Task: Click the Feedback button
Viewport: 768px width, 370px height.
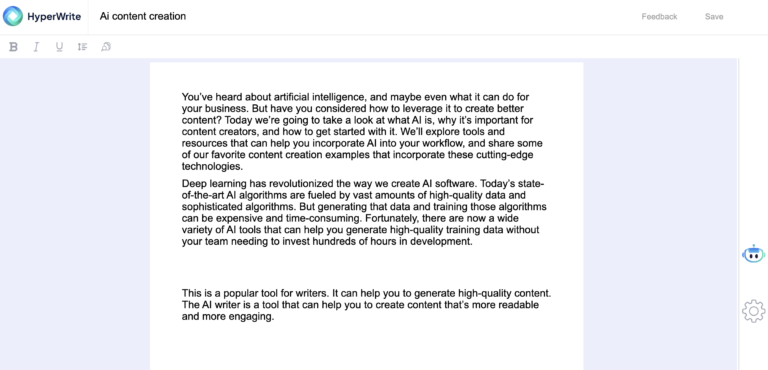Action: [659, 17]
